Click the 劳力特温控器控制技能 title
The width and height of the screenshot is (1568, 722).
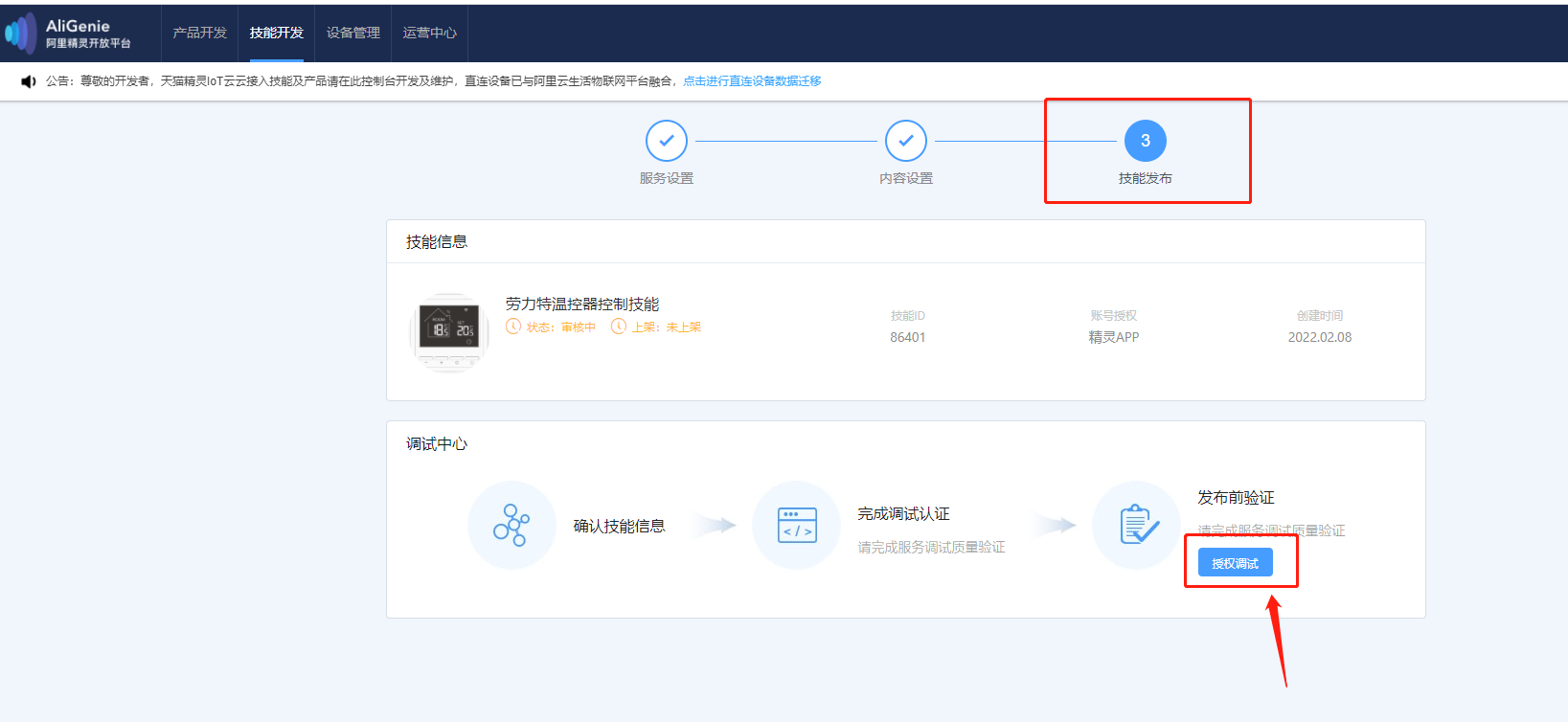(582, 304)
